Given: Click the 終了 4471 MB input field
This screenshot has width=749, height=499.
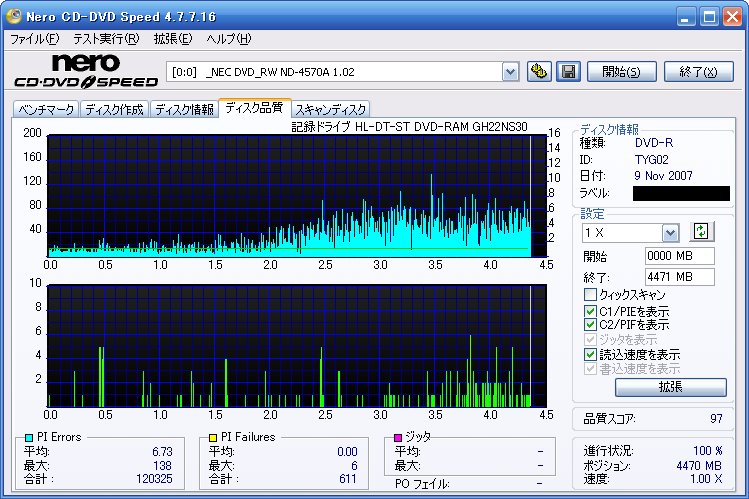Looking at the screenshot, I should click(679, 277).
